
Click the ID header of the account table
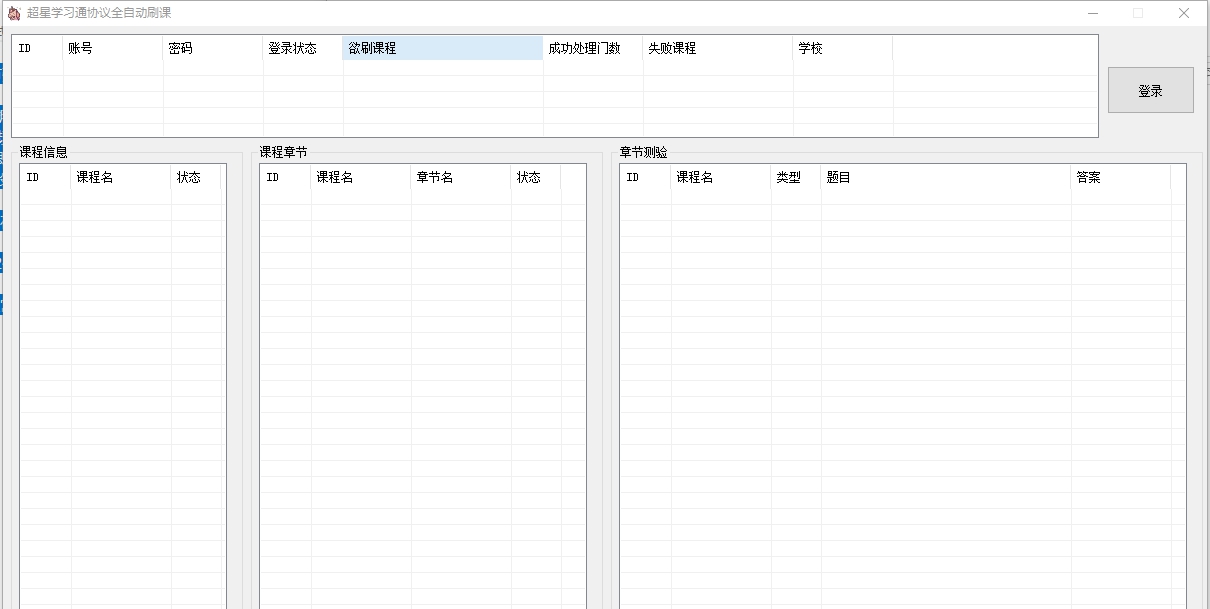click(x=25, y=47)
